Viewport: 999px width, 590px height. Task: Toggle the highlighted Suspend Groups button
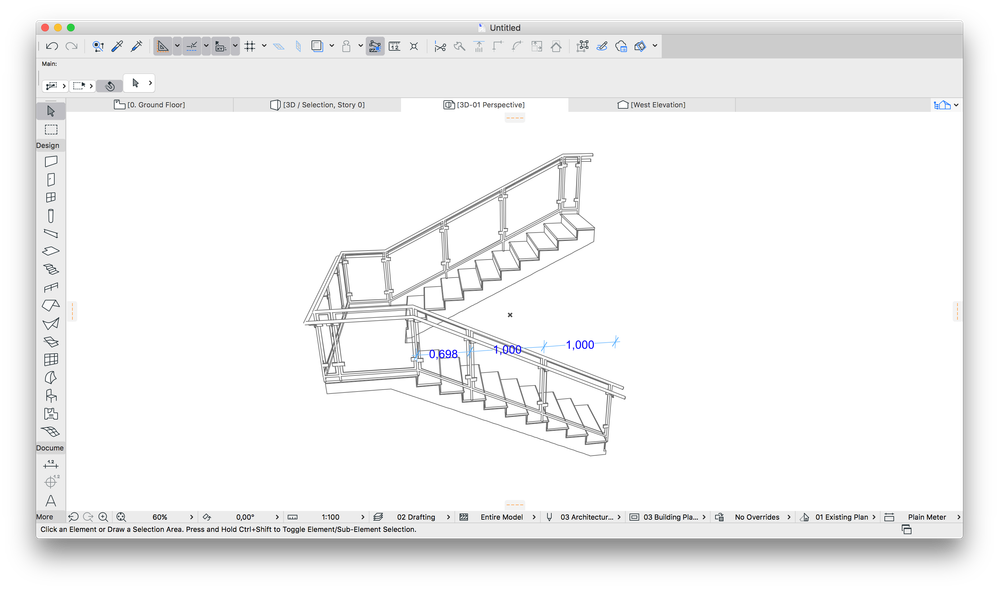coord(375,46)
